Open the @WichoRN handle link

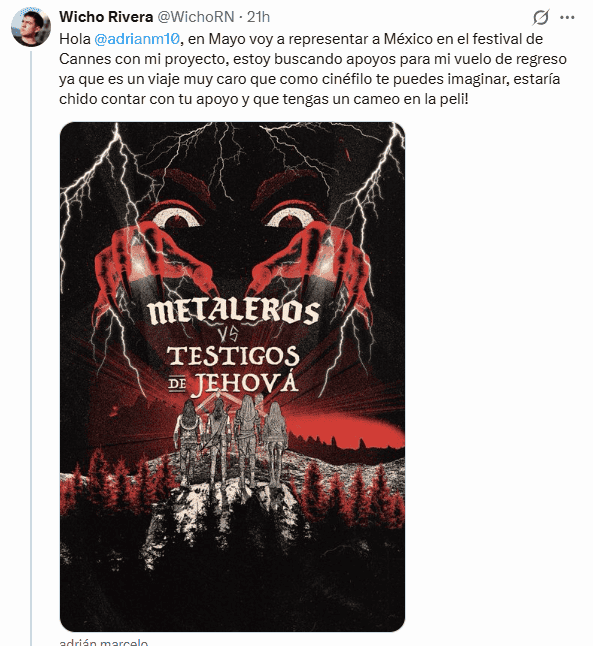coord(196,17)
